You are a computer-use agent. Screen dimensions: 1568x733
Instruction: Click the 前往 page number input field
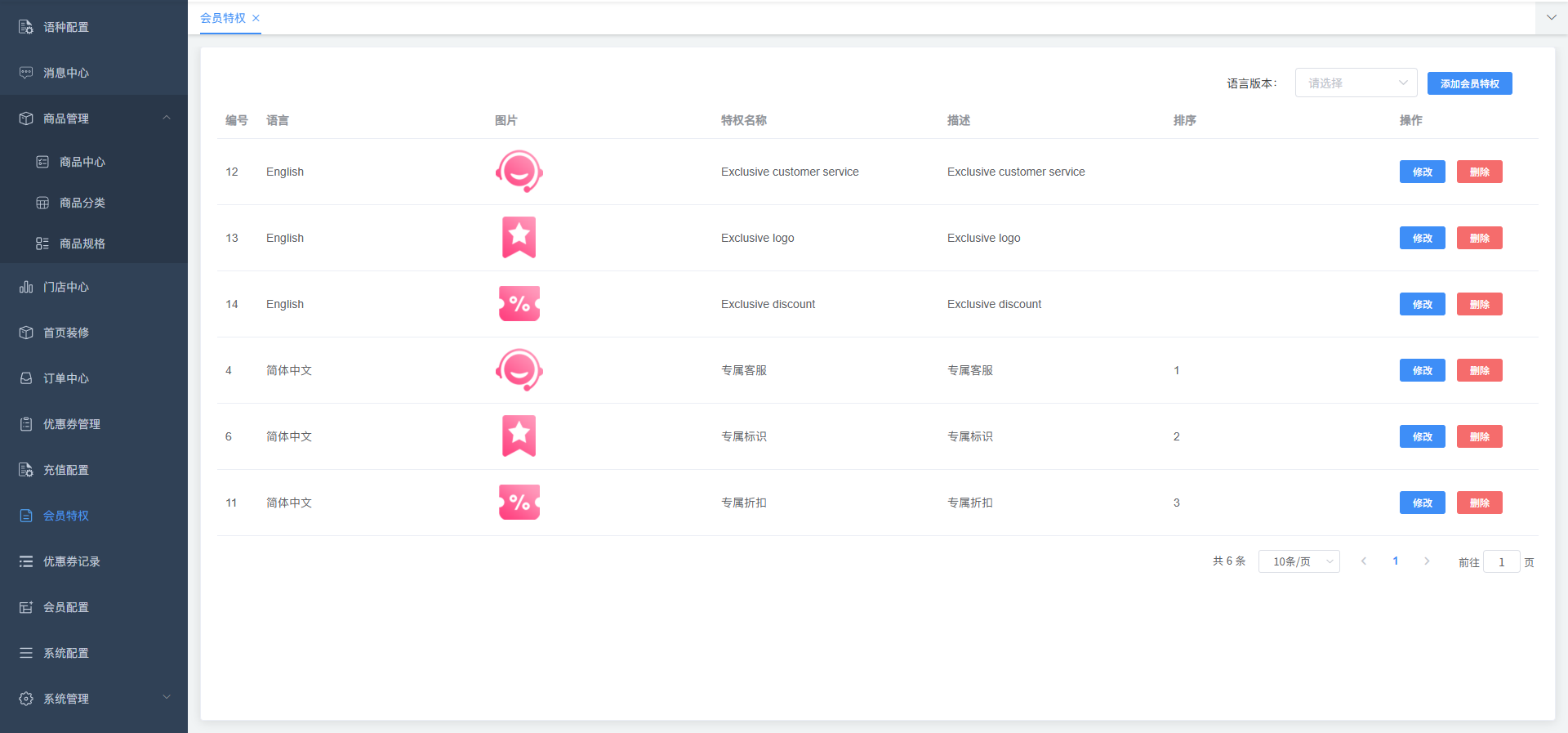1501,562
